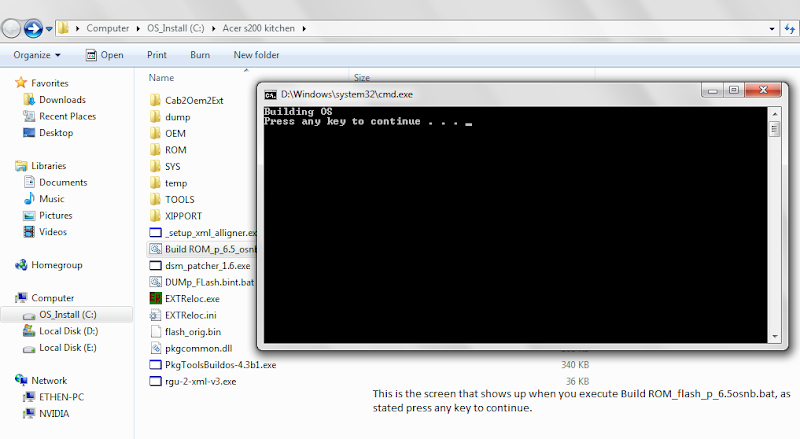Viewport: 800px width, 439px height.
Task: Select flash_orig.bin file icon
Action: click(x=155, y=331)
